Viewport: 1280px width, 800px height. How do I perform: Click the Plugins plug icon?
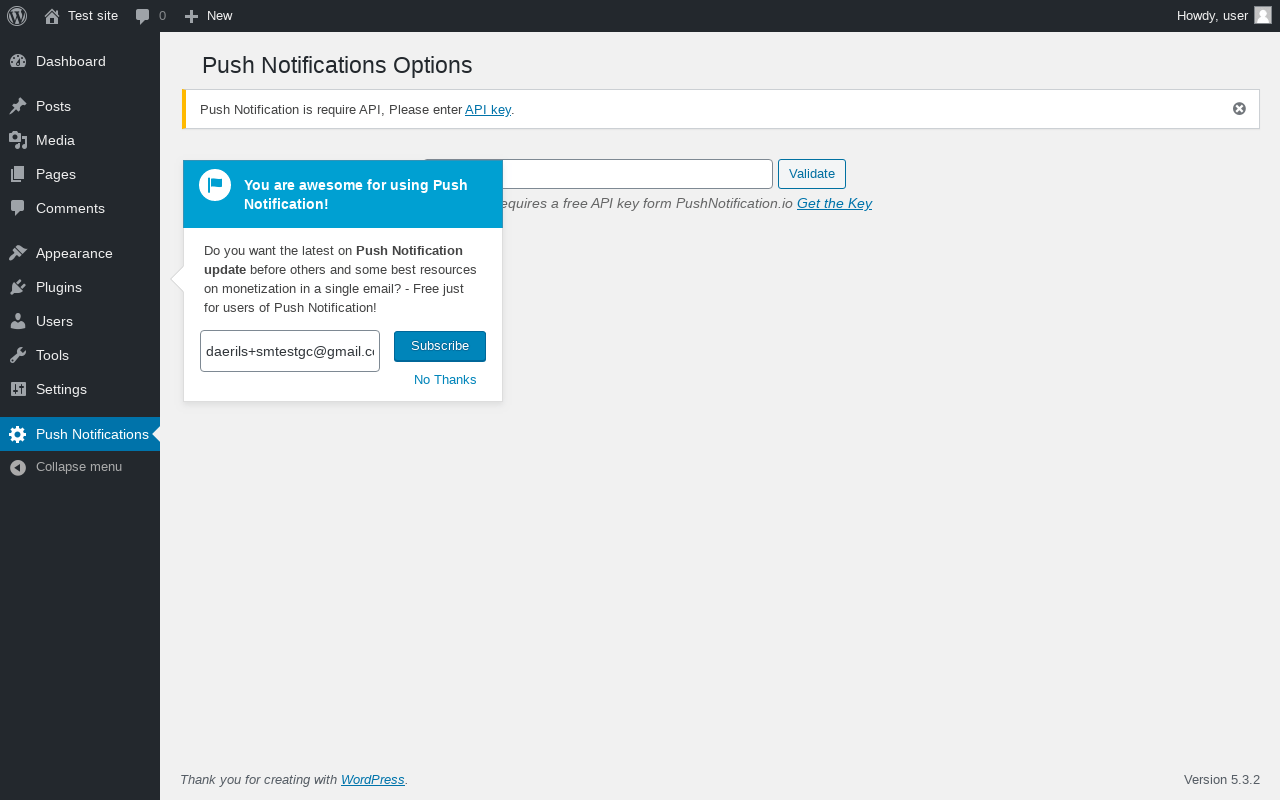click(x=18, y=287)
